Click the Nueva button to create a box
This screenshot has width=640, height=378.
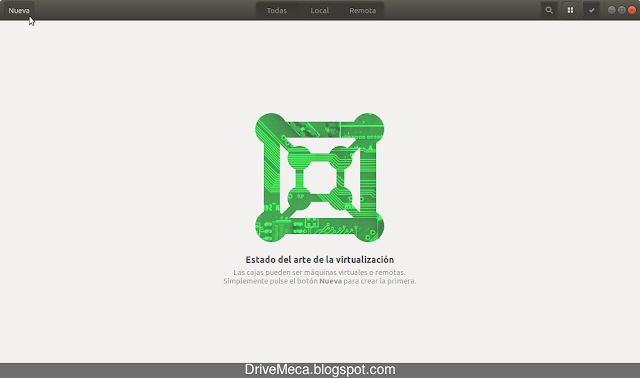point(19,10)
